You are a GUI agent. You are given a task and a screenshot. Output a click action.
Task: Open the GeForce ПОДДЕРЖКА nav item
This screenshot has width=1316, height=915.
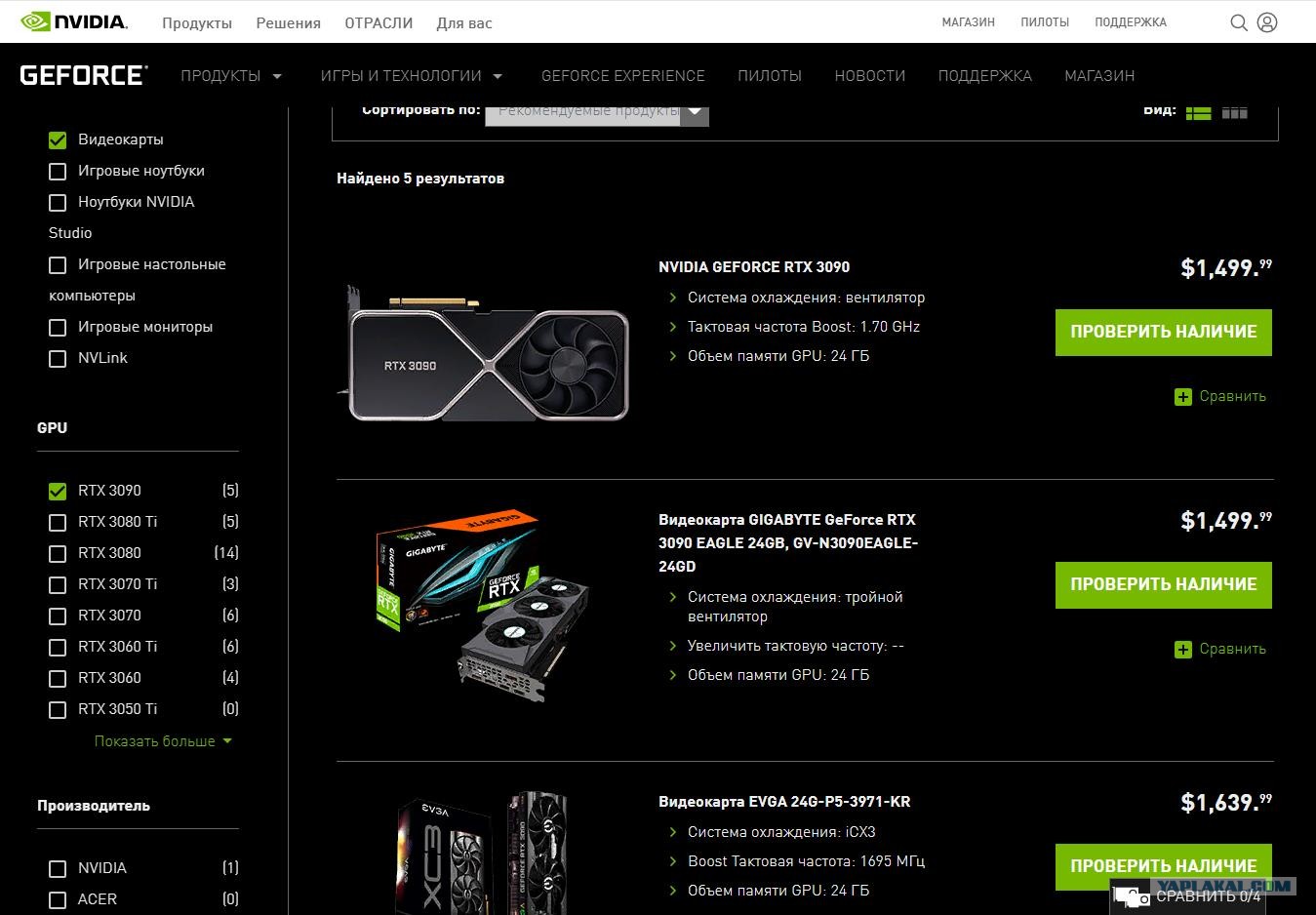(985, 76)
